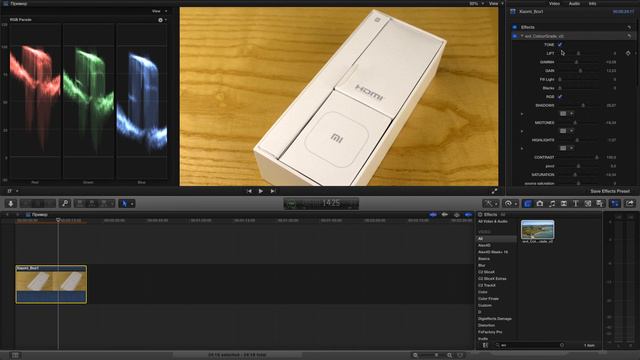The image size is (640, 360).
Task: Open the generators browser icon
Action: coord(588,203)
